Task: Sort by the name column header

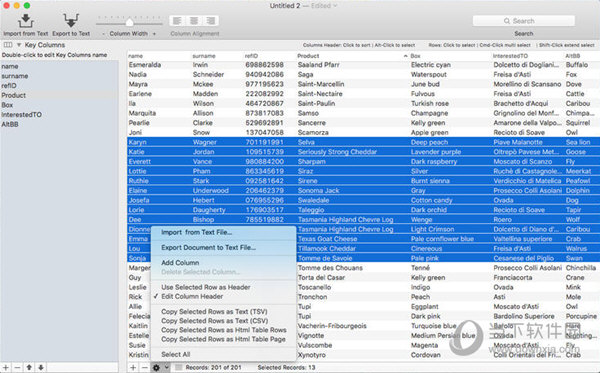Action: (135, 56)
